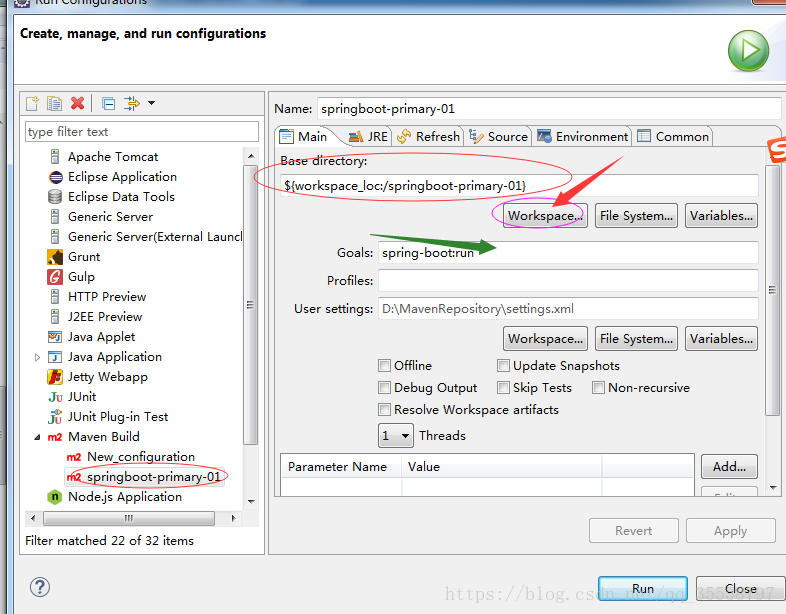Image resolution: width=786 pixels, height=614 pixels.
Task: Enable the Update Snapshots checkbox
Action: click(x=503, y=365)
